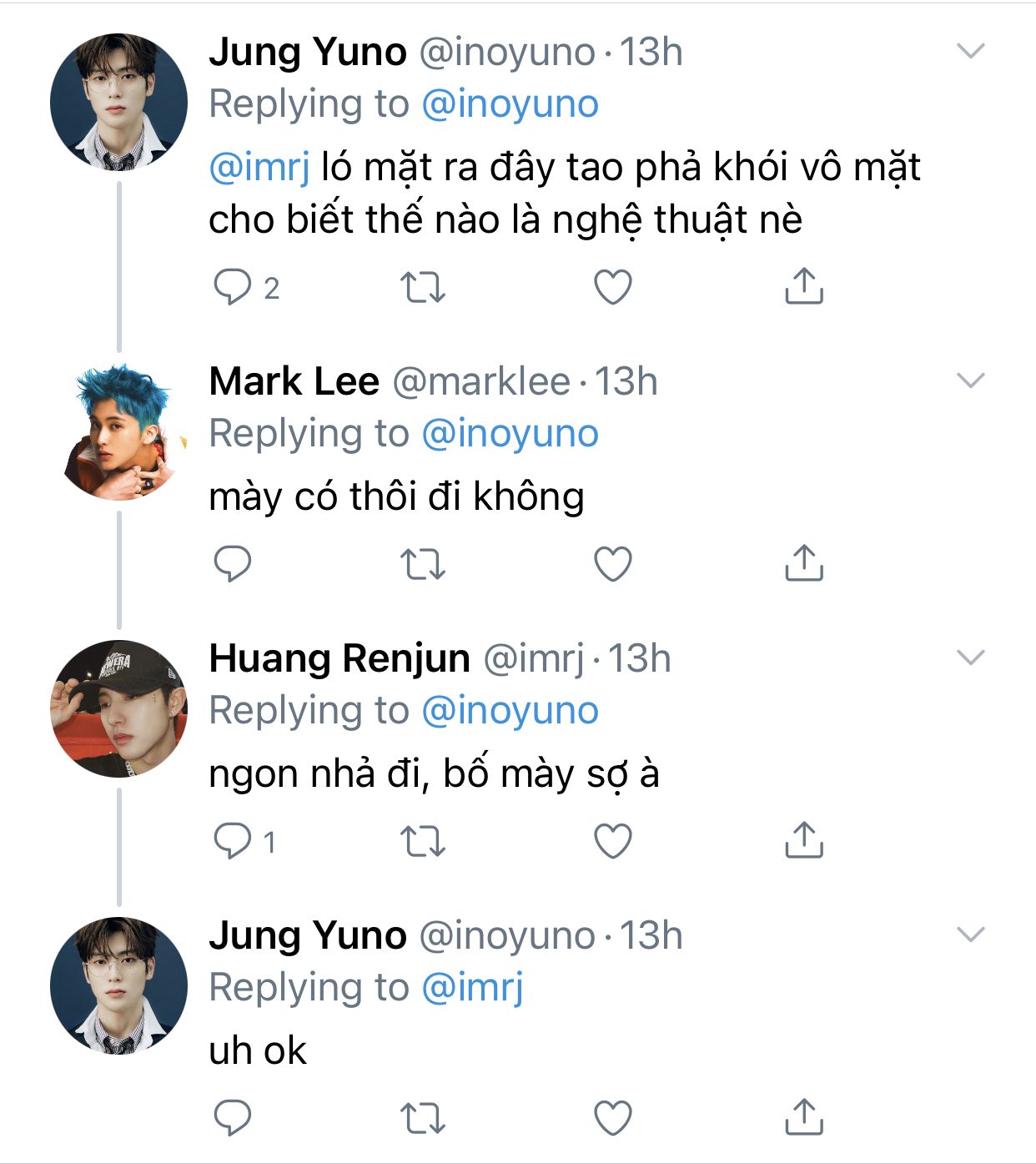The image size is (1036, 1164).
Task: Like Huang Renjun's tweet
Action: (x=613, y=841)
